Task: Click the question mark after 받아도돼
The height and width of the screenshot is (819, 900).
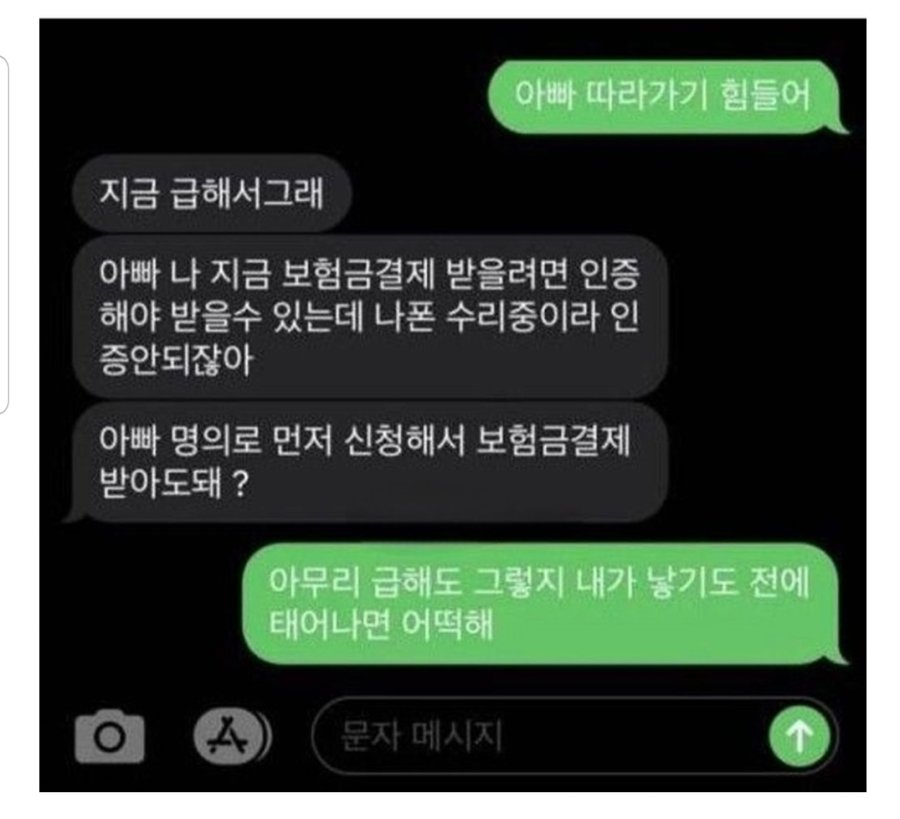Action: (x=241, y=485)
